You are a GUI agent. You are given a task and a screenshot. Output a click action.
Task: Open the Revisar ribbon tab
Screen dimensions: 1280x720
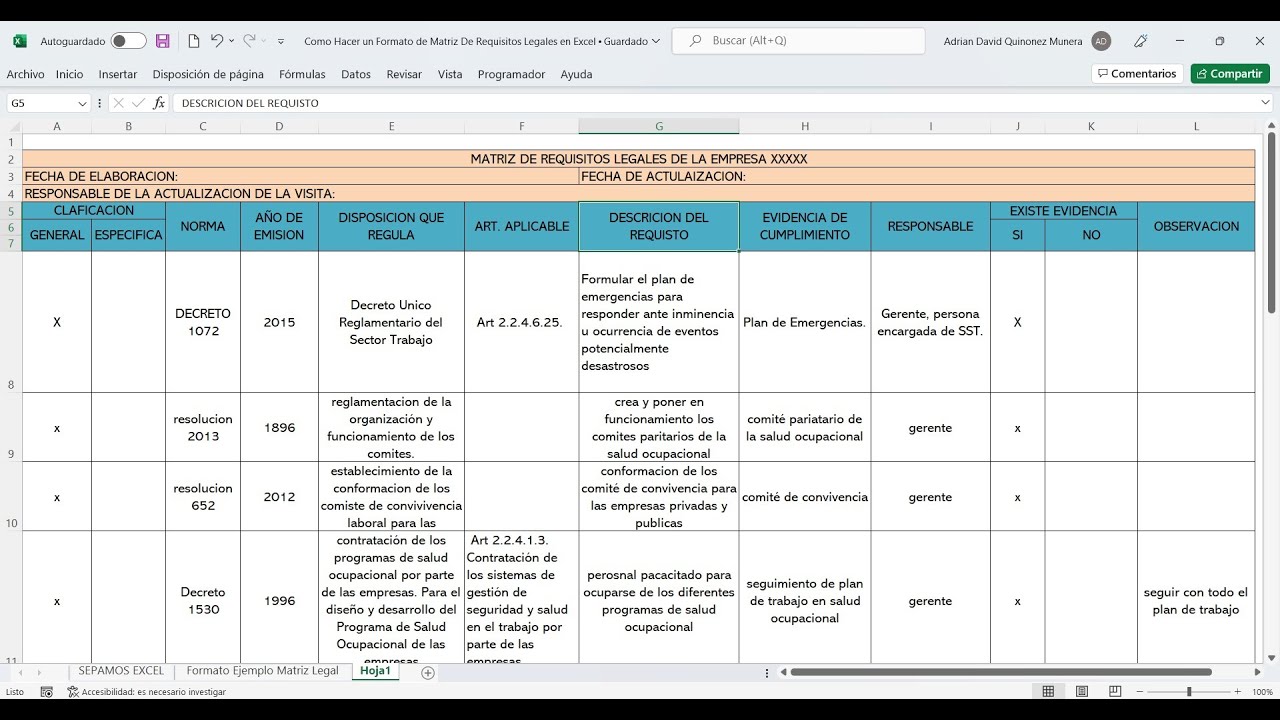coord(404,74)
